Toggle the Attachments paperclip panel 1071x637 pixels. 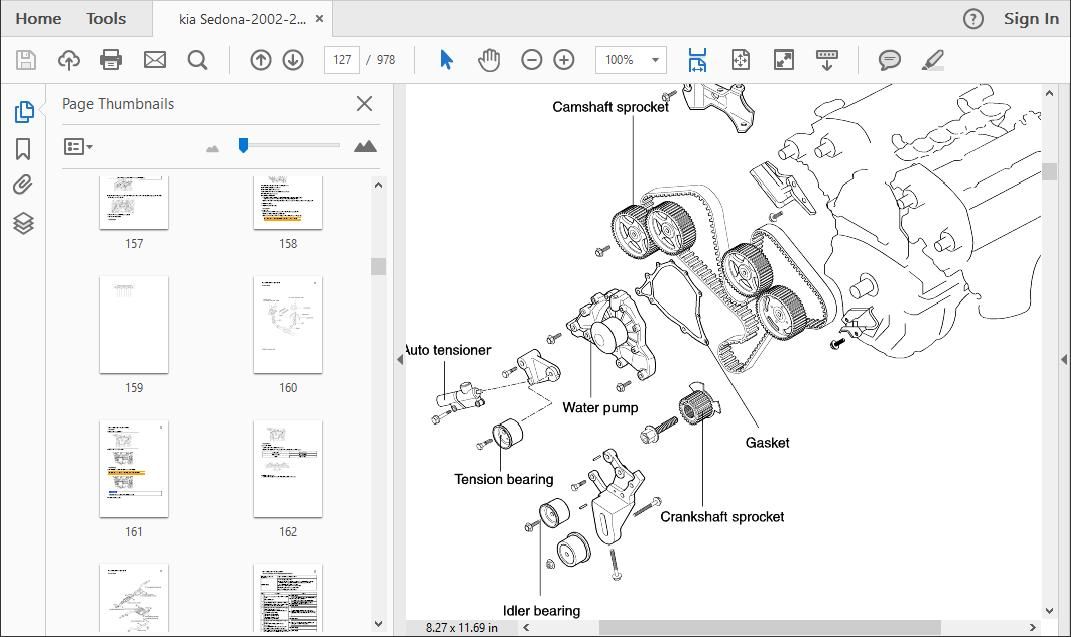(x=23, y=185)
